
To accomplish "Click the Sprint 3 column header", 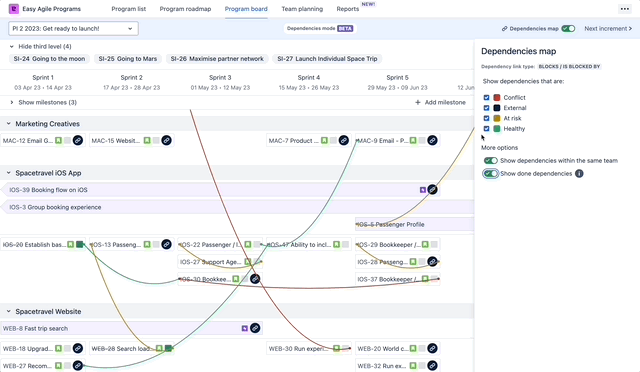I will [220, 82].
